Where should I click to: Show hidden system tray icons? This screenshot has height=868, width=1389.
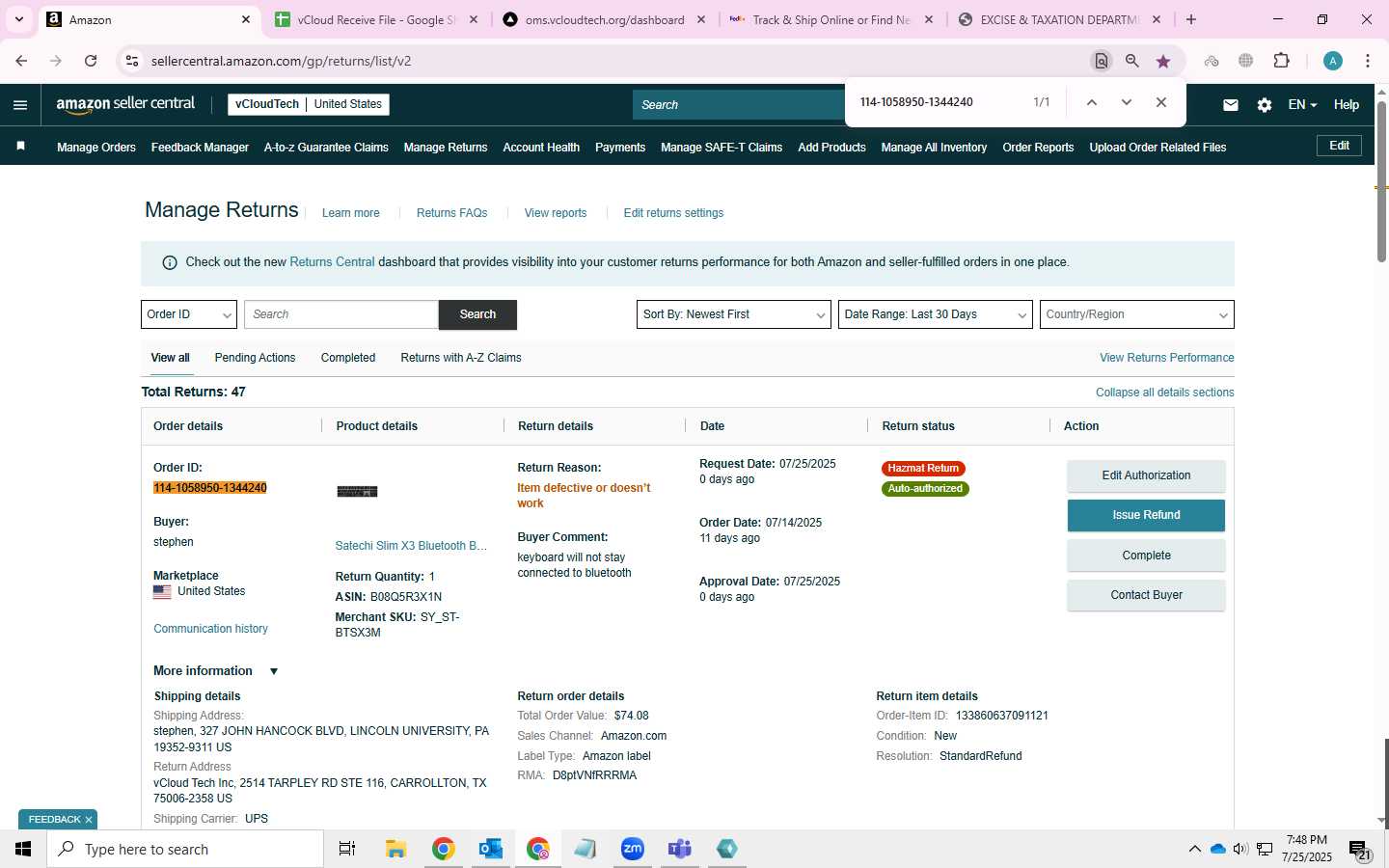pyautogui.click(x=1194, y=849)
